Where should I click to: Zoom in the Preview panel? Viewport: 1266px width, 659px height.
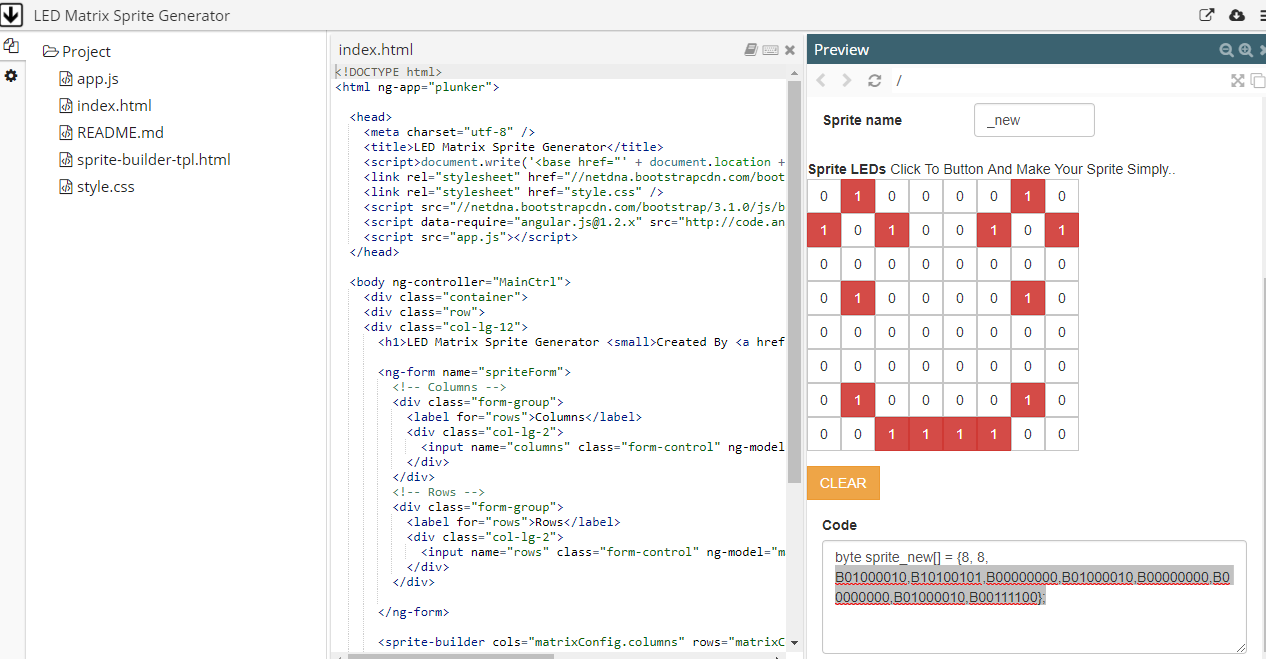pyautogui.click(x=1245, y=50)
